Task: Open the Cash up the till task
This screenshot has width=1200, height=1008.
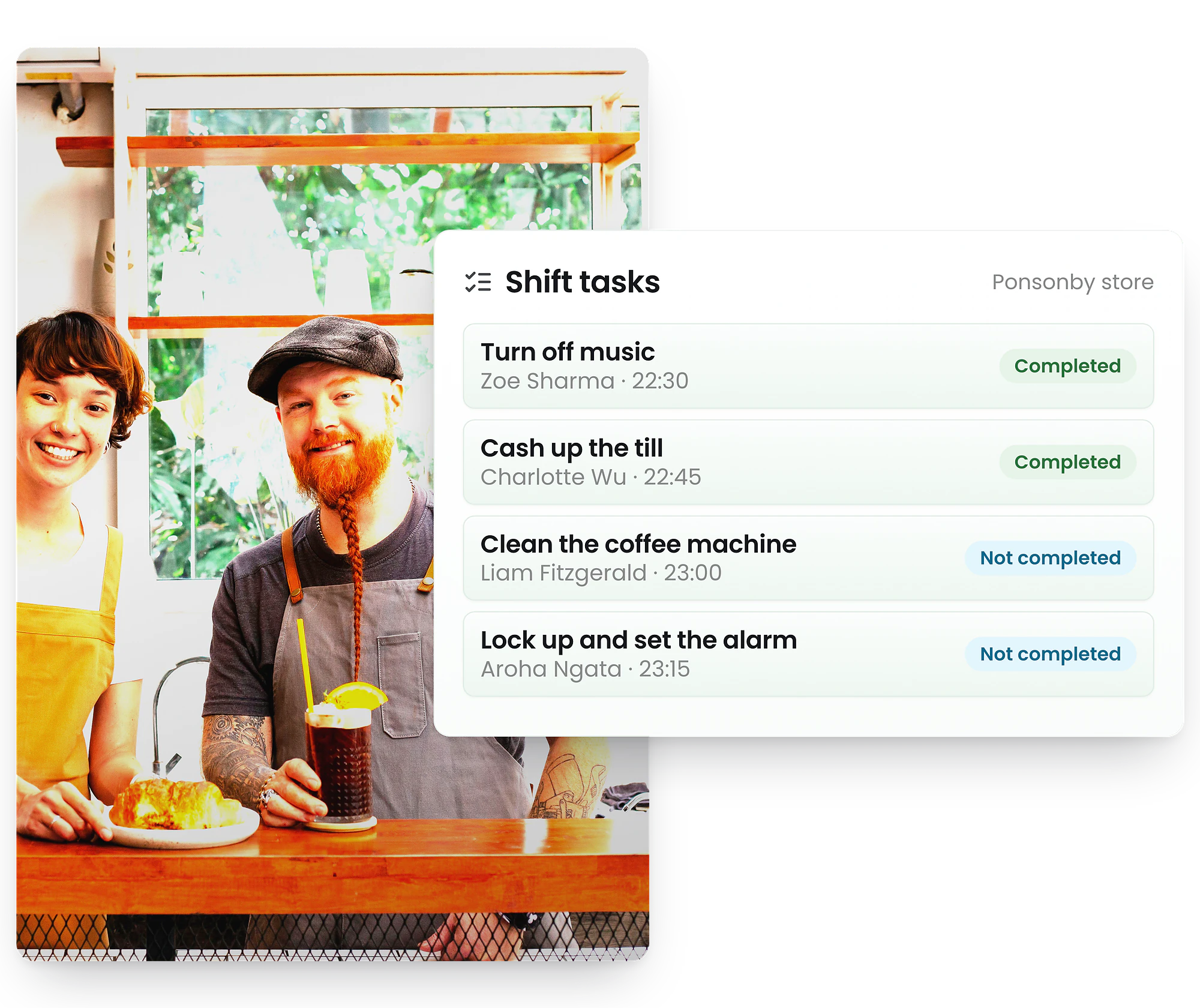Action: pos(808,462)
